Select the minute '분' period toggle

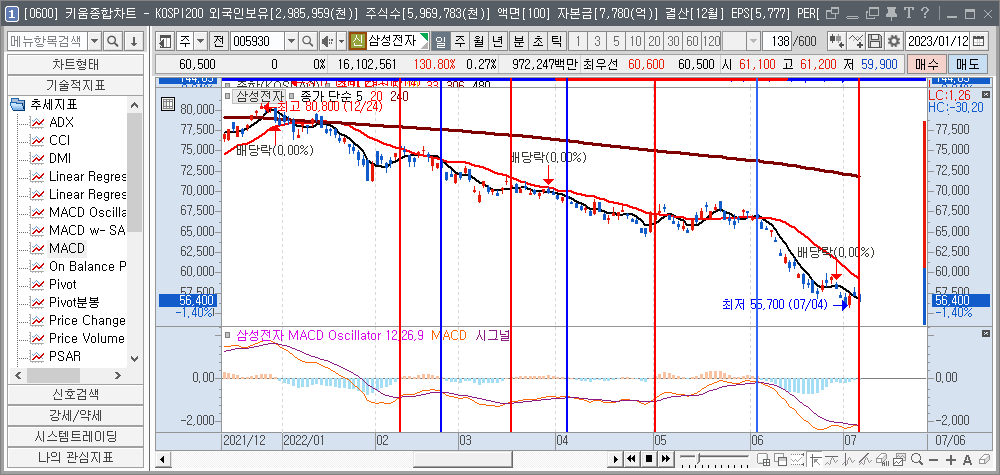[519, 41]
